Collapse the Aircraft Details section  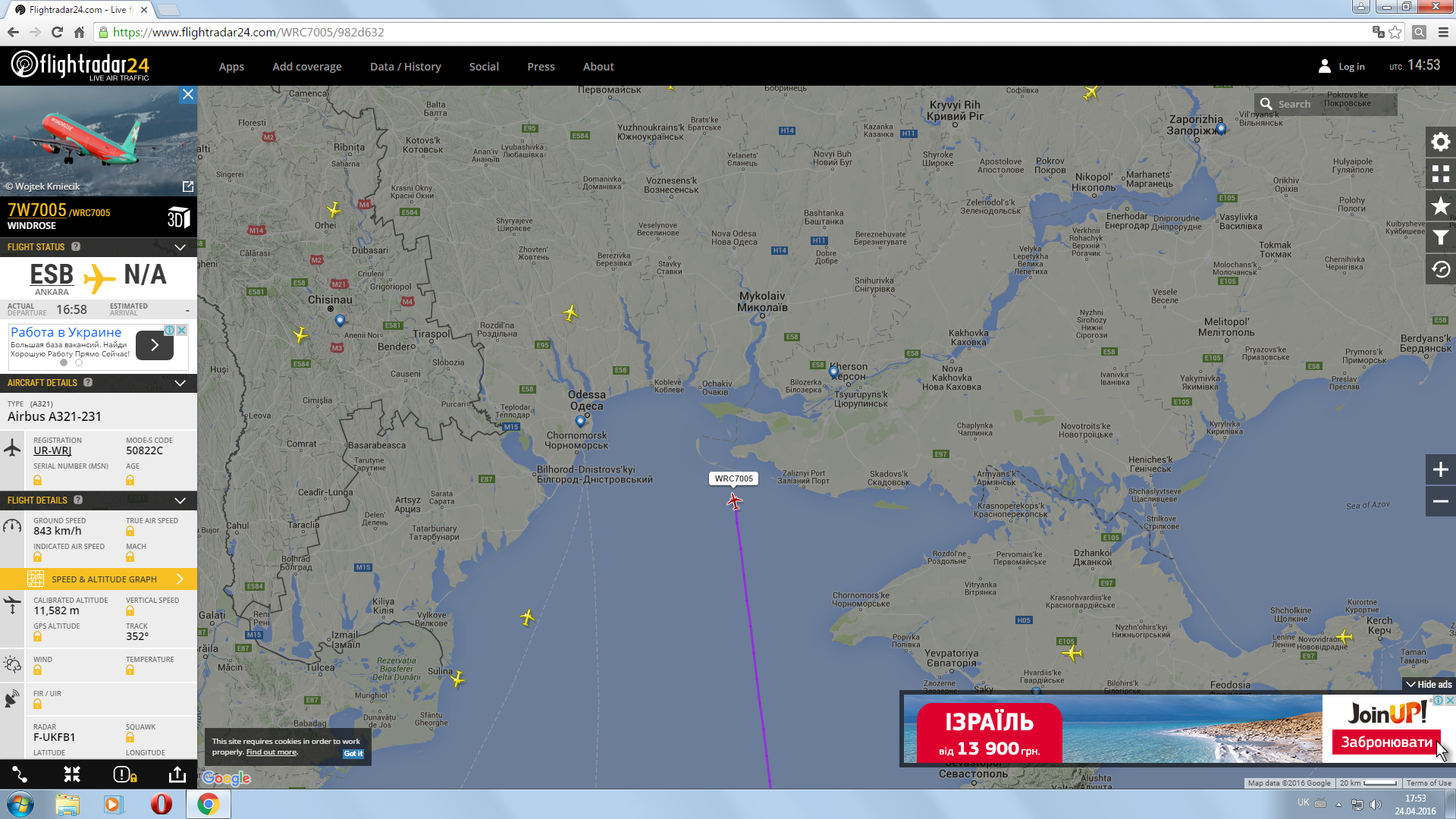(x=180, y=383)
